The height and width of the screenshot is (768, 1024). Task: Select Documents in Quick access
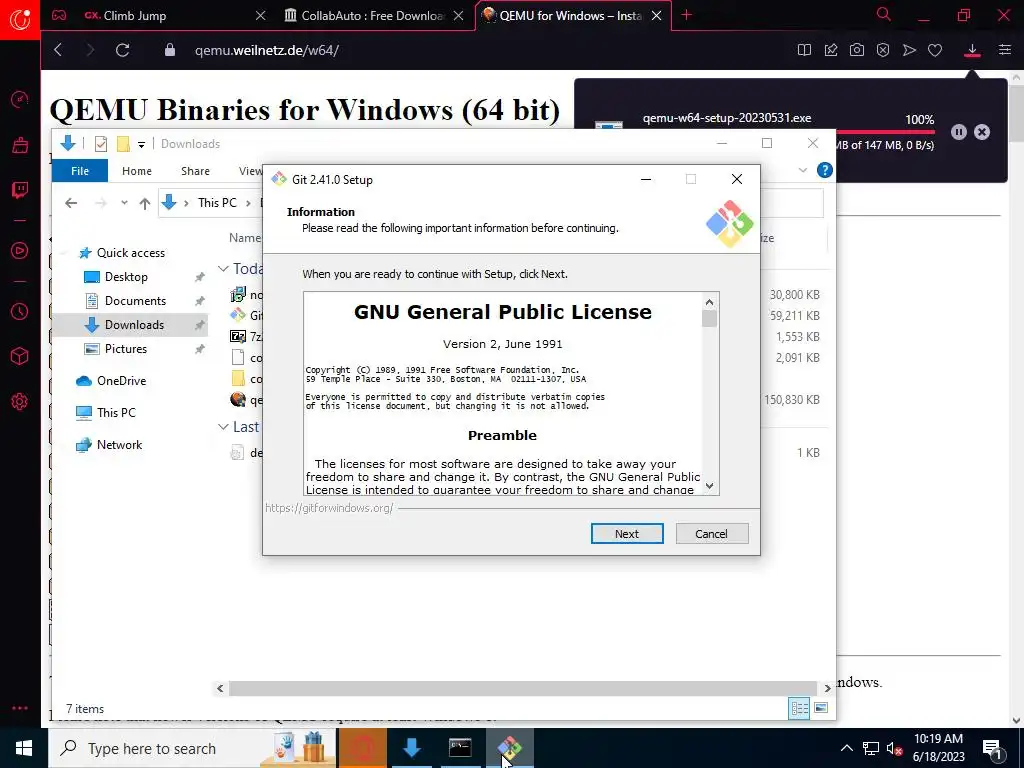(x=135, y=301)
